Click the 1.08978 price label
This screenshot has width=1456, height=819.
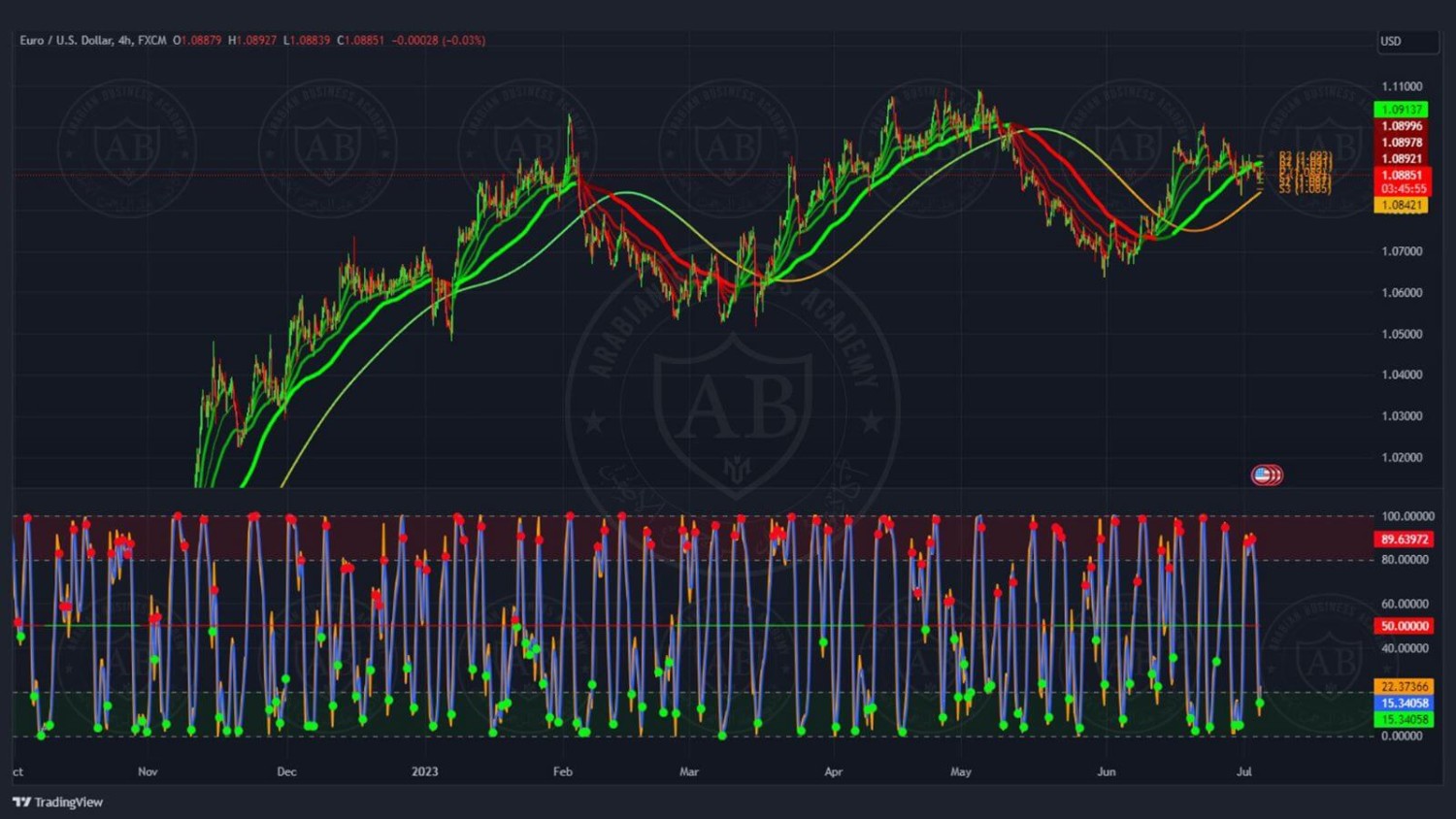pyautogui.click(x=1402, y=143)
